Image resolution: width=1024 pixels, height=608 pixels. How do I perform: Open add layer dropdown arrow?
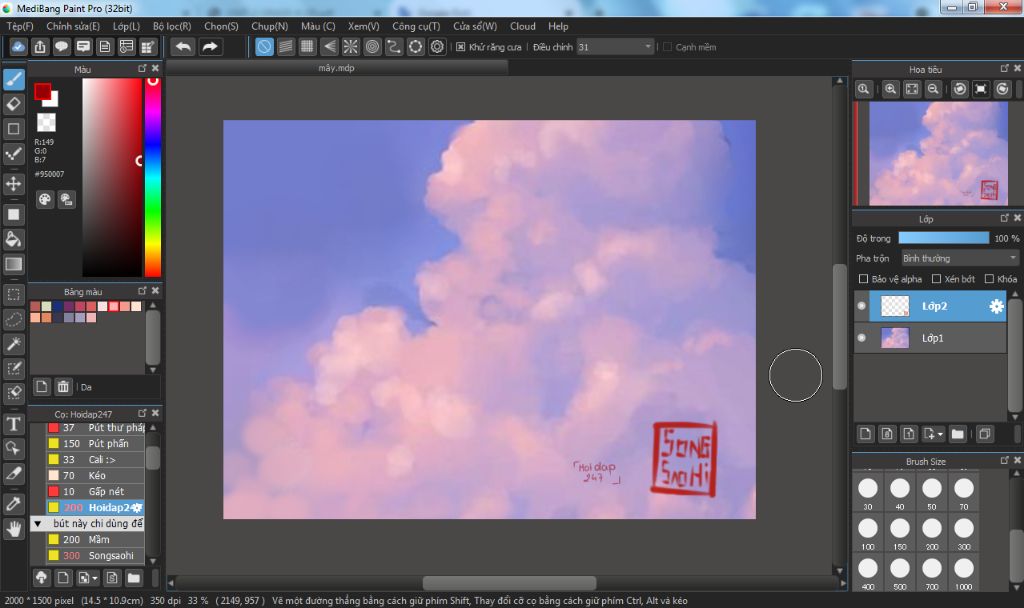pos(940,434)
